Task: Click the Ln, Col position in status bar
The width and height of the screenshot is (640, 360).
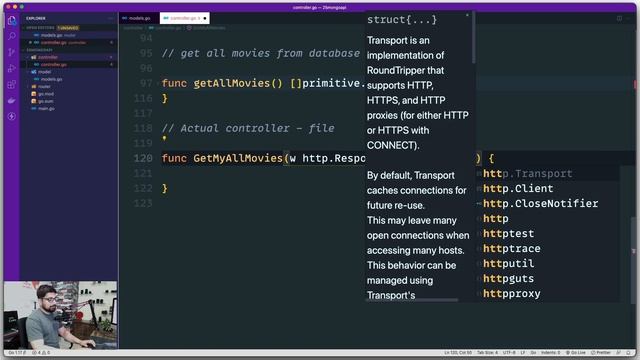Action: [458, 353]
